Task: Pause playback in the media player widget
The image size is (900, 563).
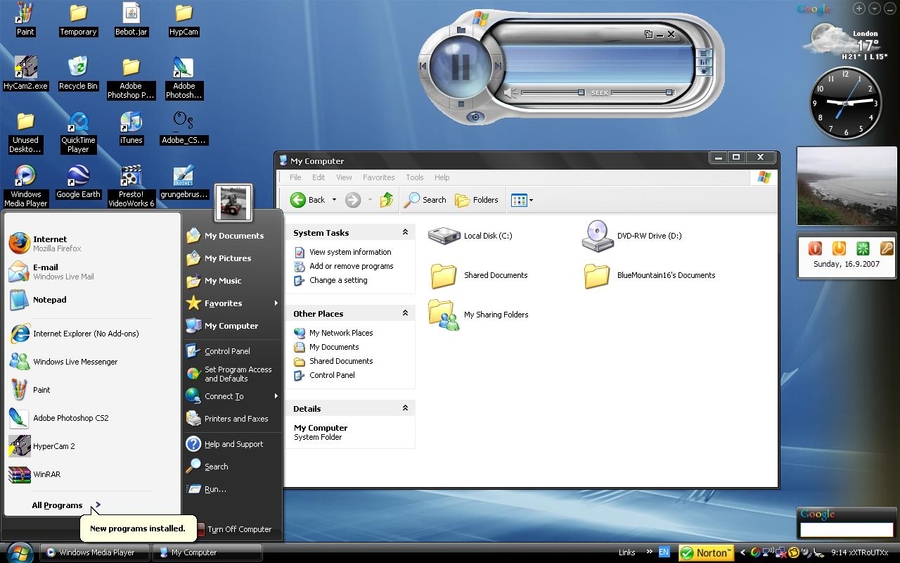Action: click(x=460, y=67)
